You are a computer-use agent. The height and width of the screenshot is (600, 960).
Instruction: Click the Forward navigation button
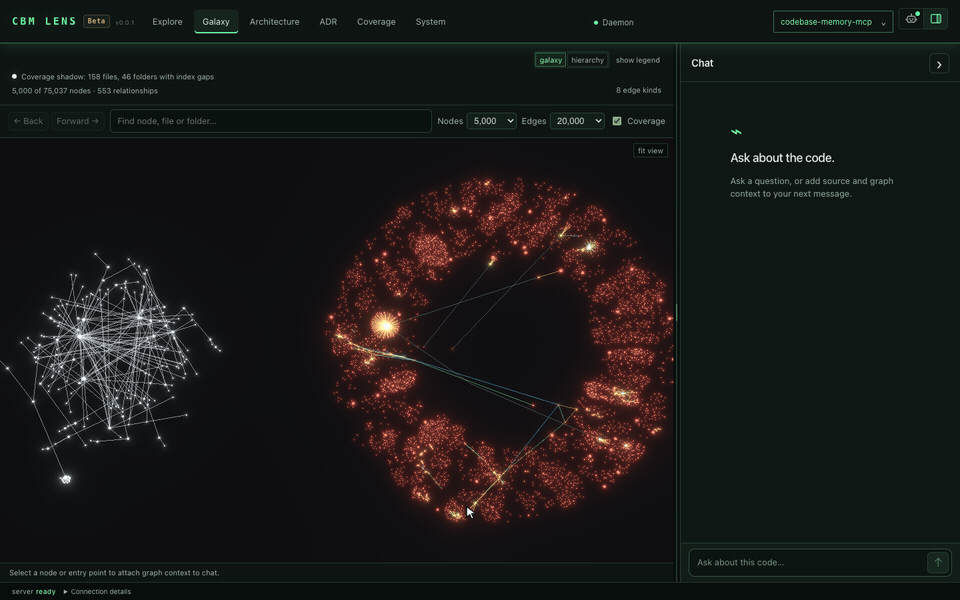tap(78, 121)
